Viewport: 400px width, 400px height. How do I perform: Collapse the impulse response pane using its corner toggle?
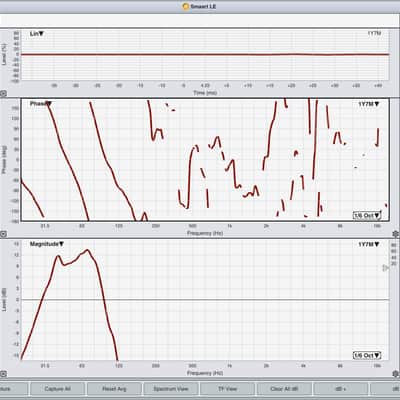[3, 94]
